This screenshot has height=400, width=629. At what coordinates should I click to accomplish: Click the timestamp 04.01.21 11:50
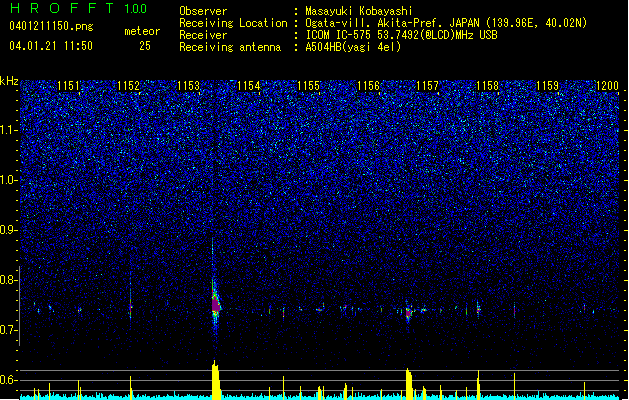51,46
